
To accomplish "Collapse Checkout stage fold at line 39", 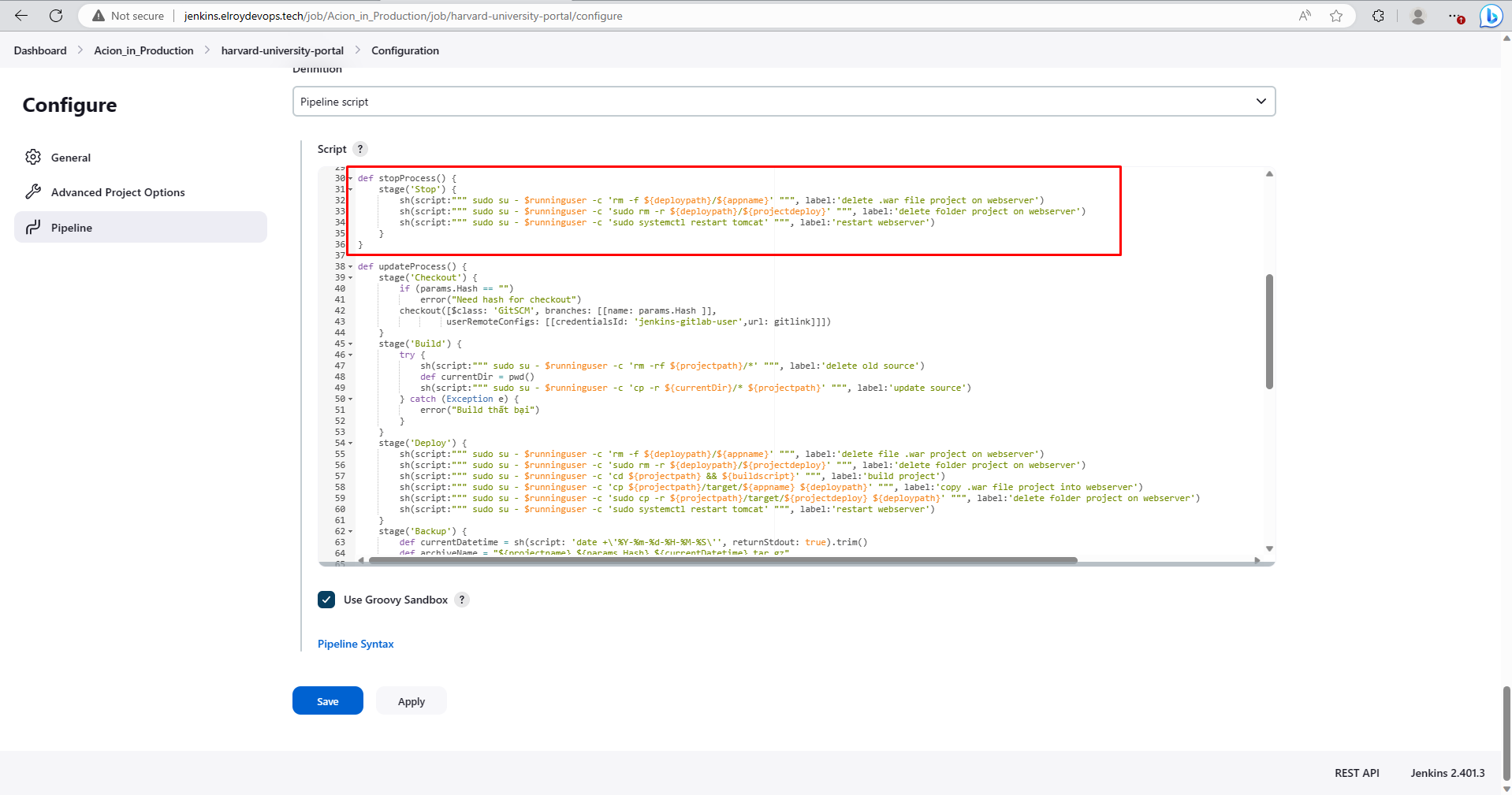I will click(x=351, y=278).
